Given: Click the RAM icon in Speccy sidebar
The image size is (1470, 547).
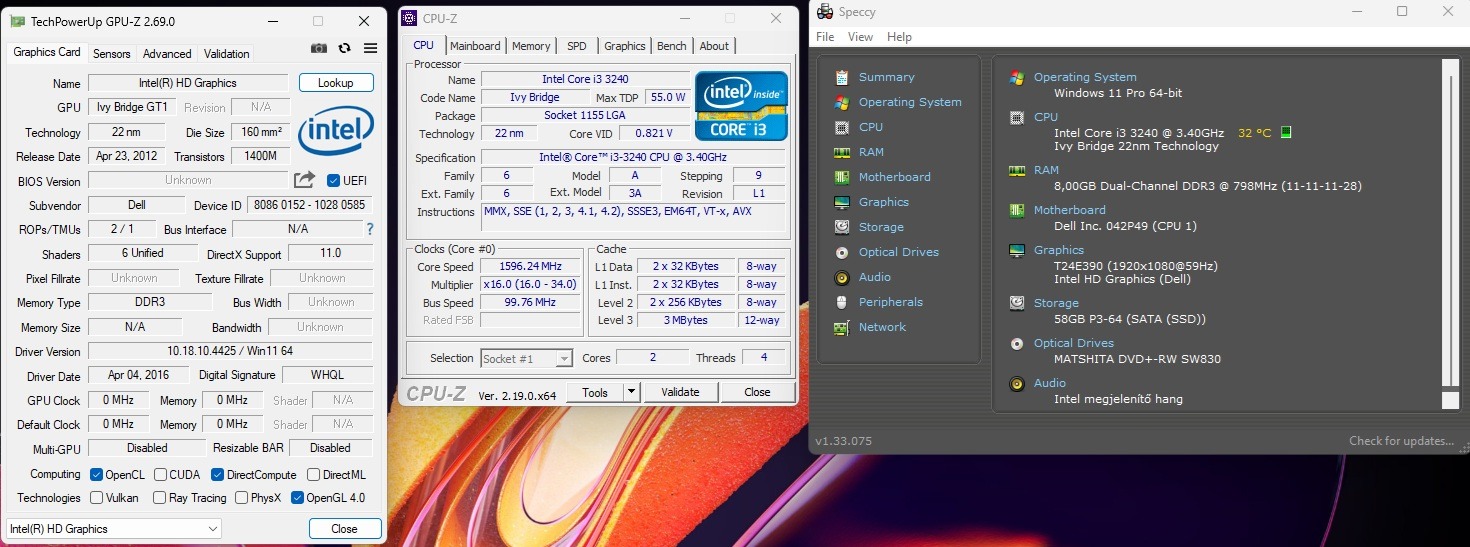Looking at the screenshot, I should tap(842, 152).
